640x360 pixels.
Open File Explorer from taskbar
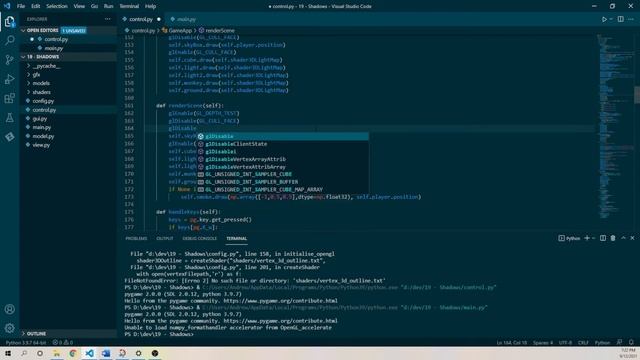click(x=57, y=353)
